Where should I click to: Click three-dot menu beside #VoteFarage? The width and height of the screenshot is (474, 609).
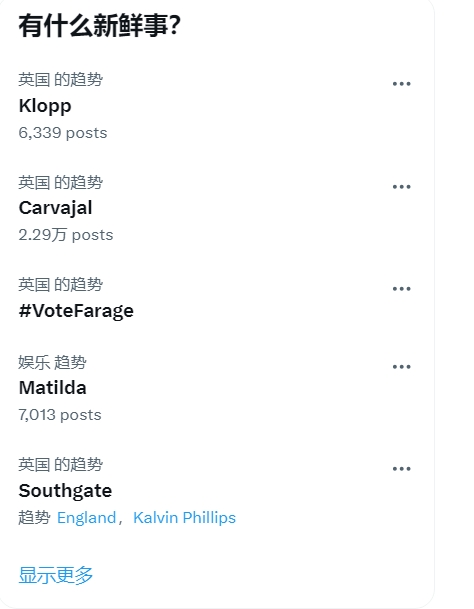[401, 289]
